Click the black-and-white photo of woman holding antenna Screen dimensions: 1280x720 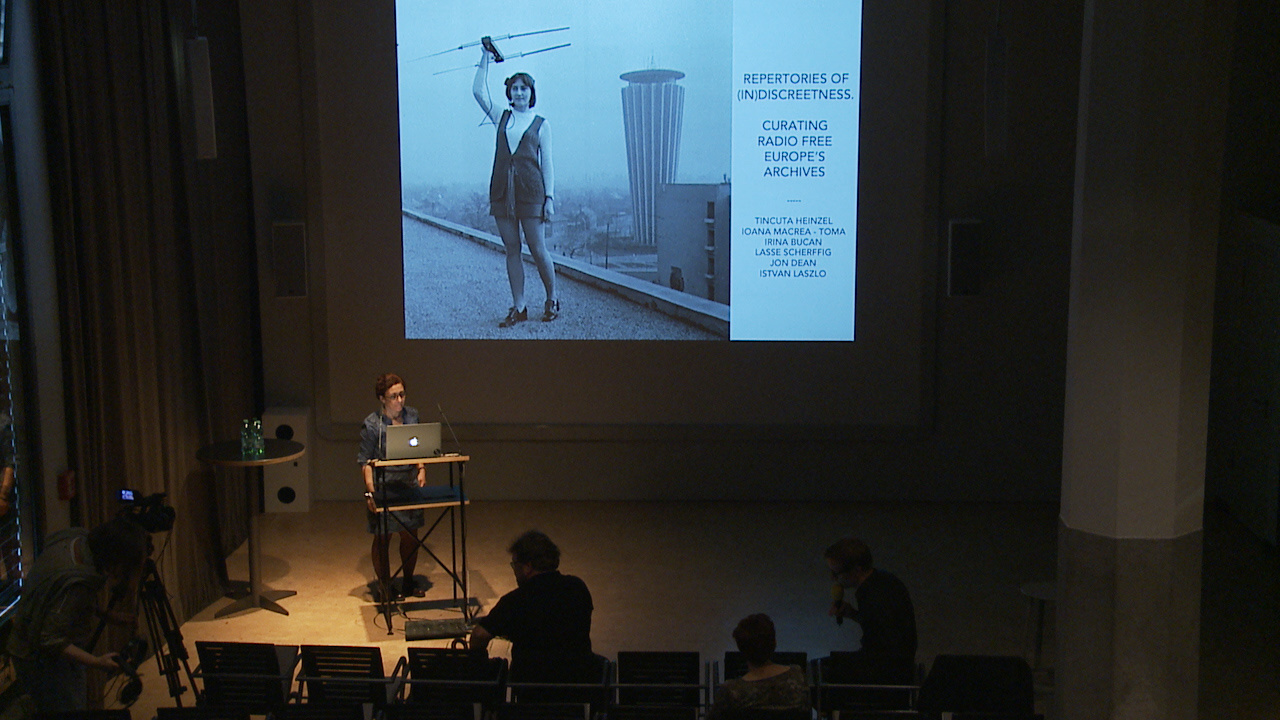coord(566,170)
